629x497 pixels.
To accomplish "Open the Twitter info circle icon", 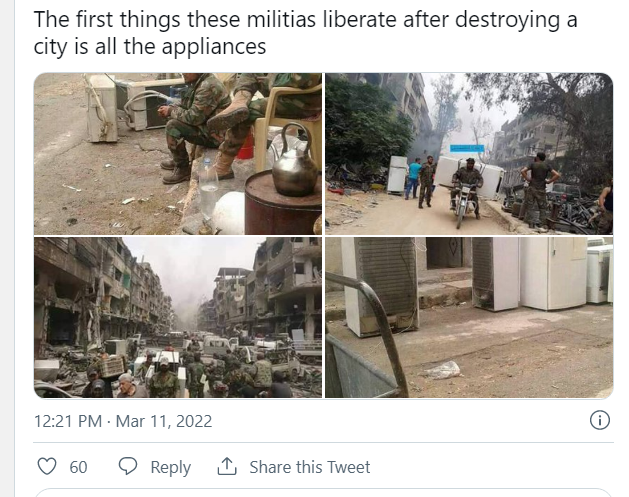I will pos(600,420).
